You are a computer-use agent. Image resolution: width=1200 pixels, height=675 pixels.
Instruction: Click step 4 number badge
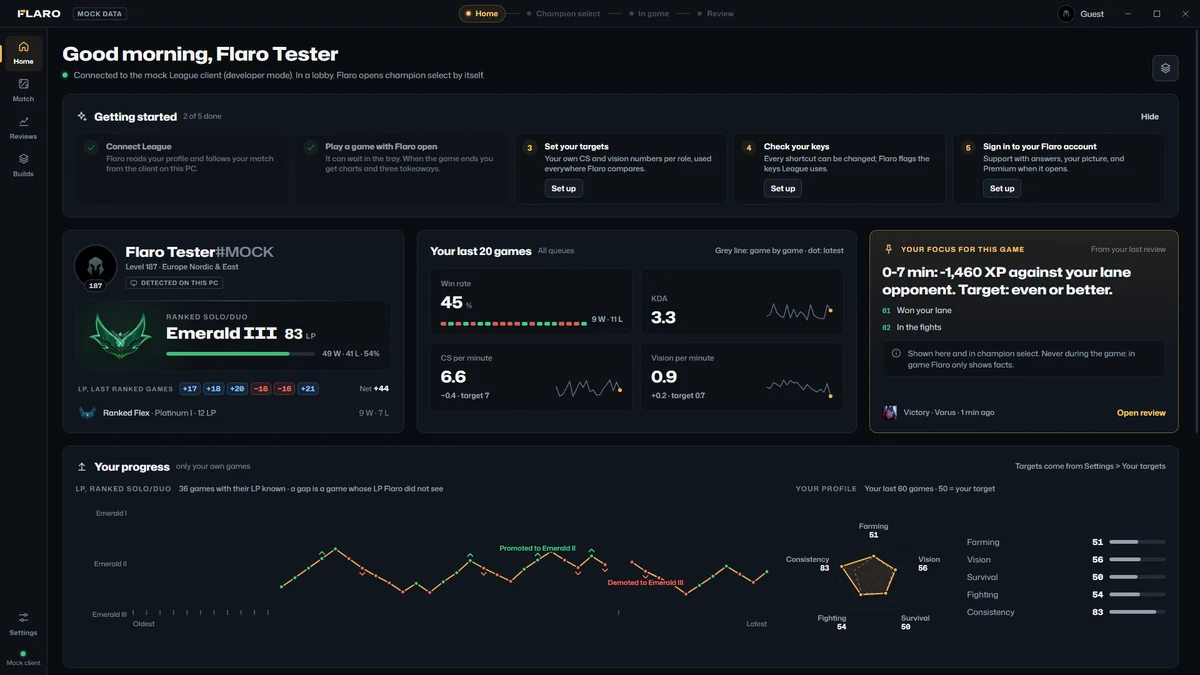748,148
